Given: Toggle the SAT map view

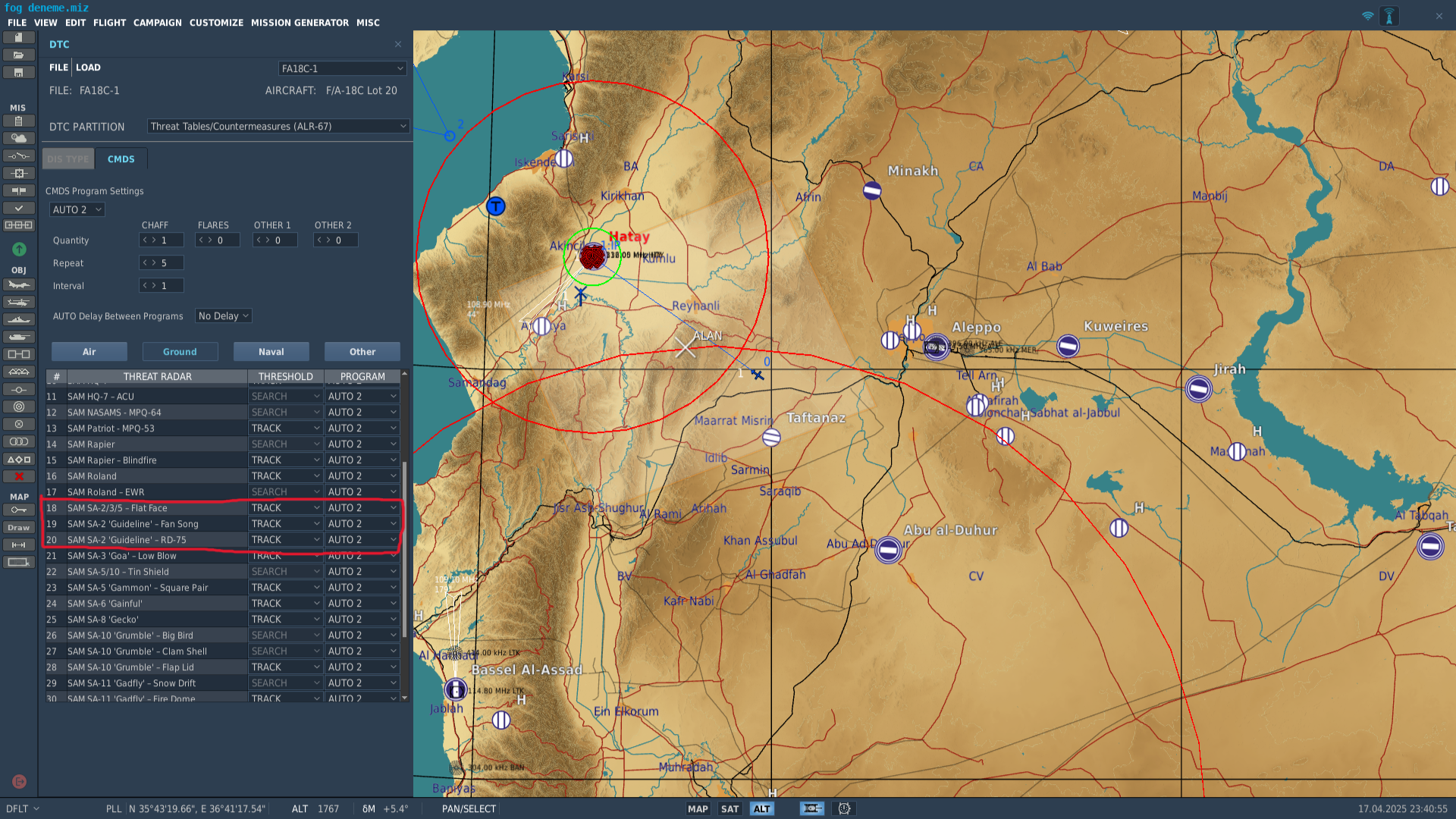Looking at the screenshot, I should [x=730, y=809].
